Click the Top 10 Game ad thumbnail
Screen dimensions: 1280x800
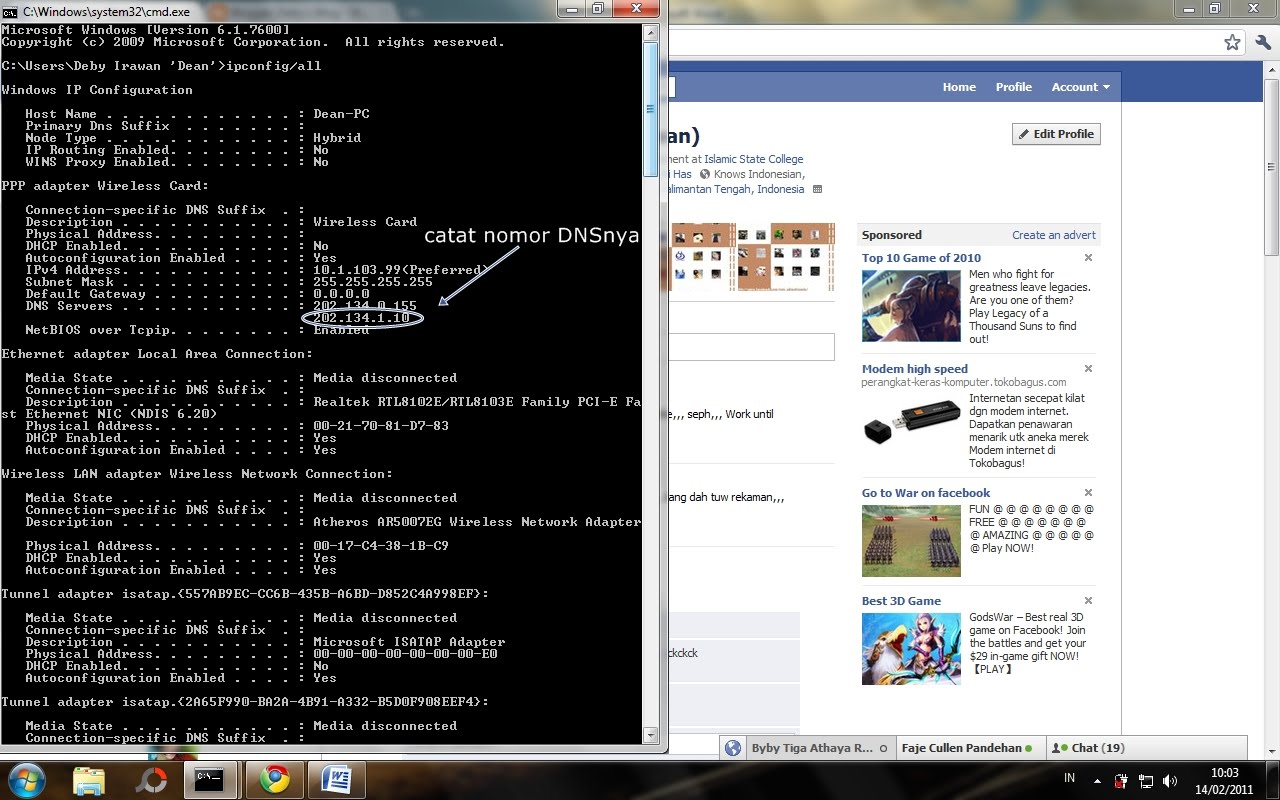click(x=911, y=306)
